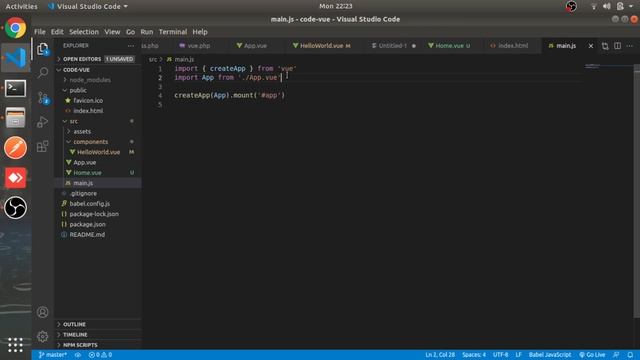Open the View menu
This screenshot has width=640, height=360.
[112, 32]
